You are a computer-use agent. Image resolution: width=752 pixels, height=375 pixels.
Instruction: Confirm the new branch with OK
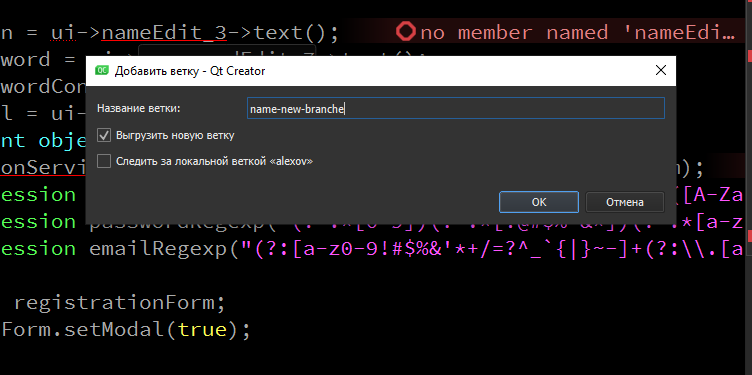tap(539, 202)
